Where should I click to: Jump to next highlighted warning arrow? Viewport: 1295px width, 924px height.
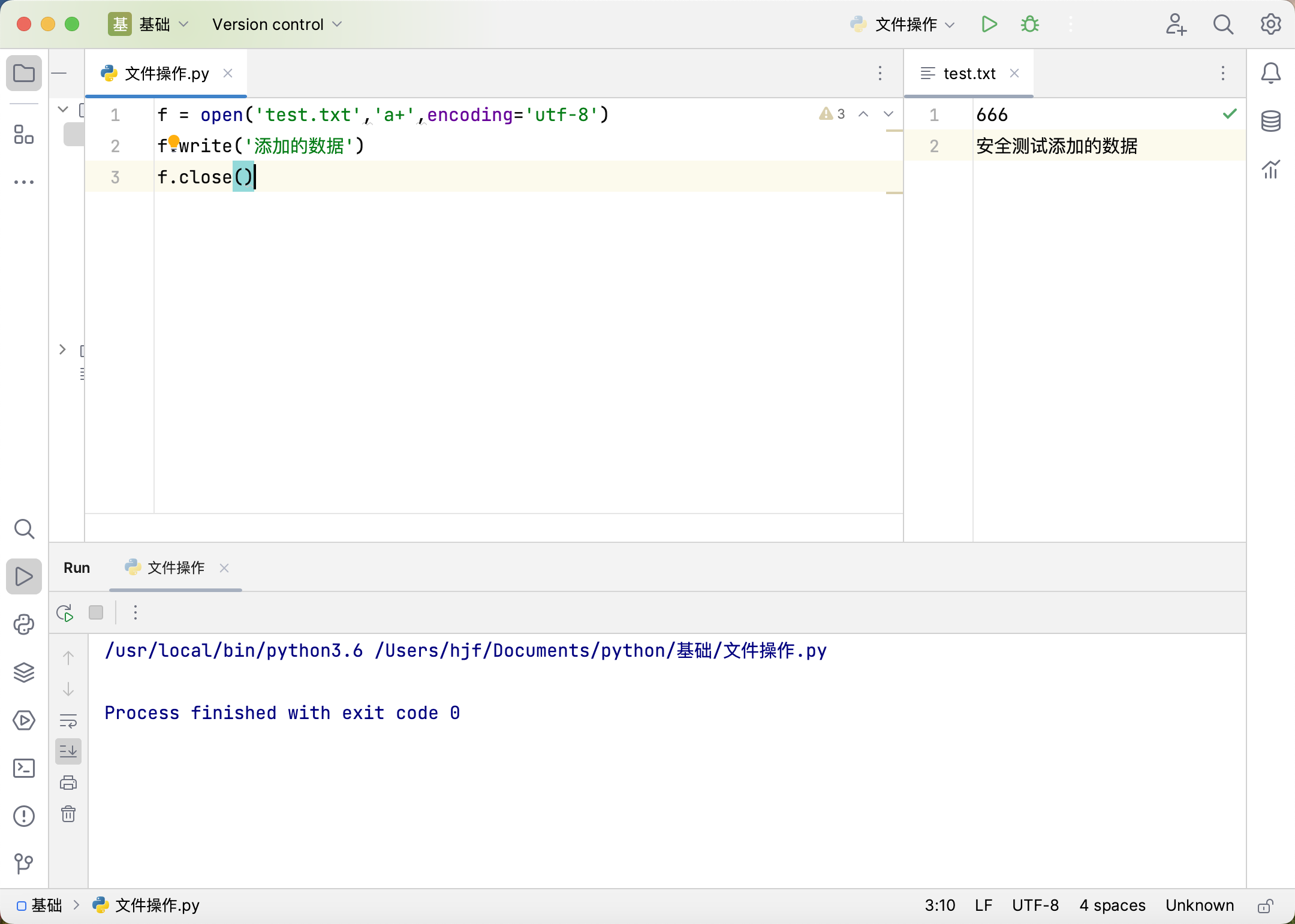[x=889, y=114]
